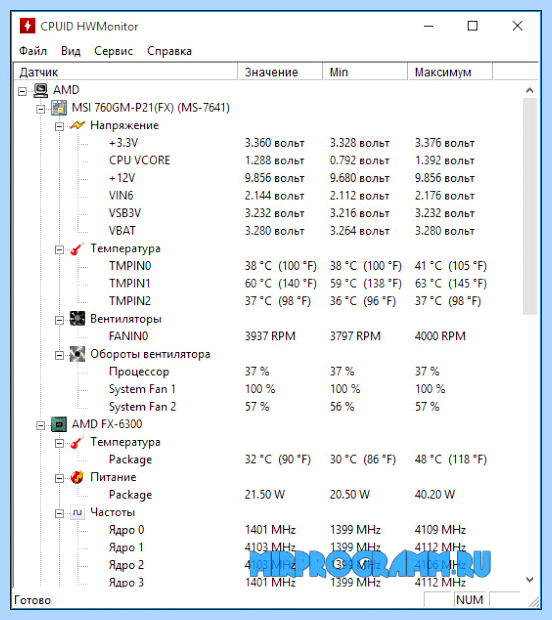This screenshot has height=620, width=552.
Task: Click the scrollbar down arrow
Action: pos(530,580)
